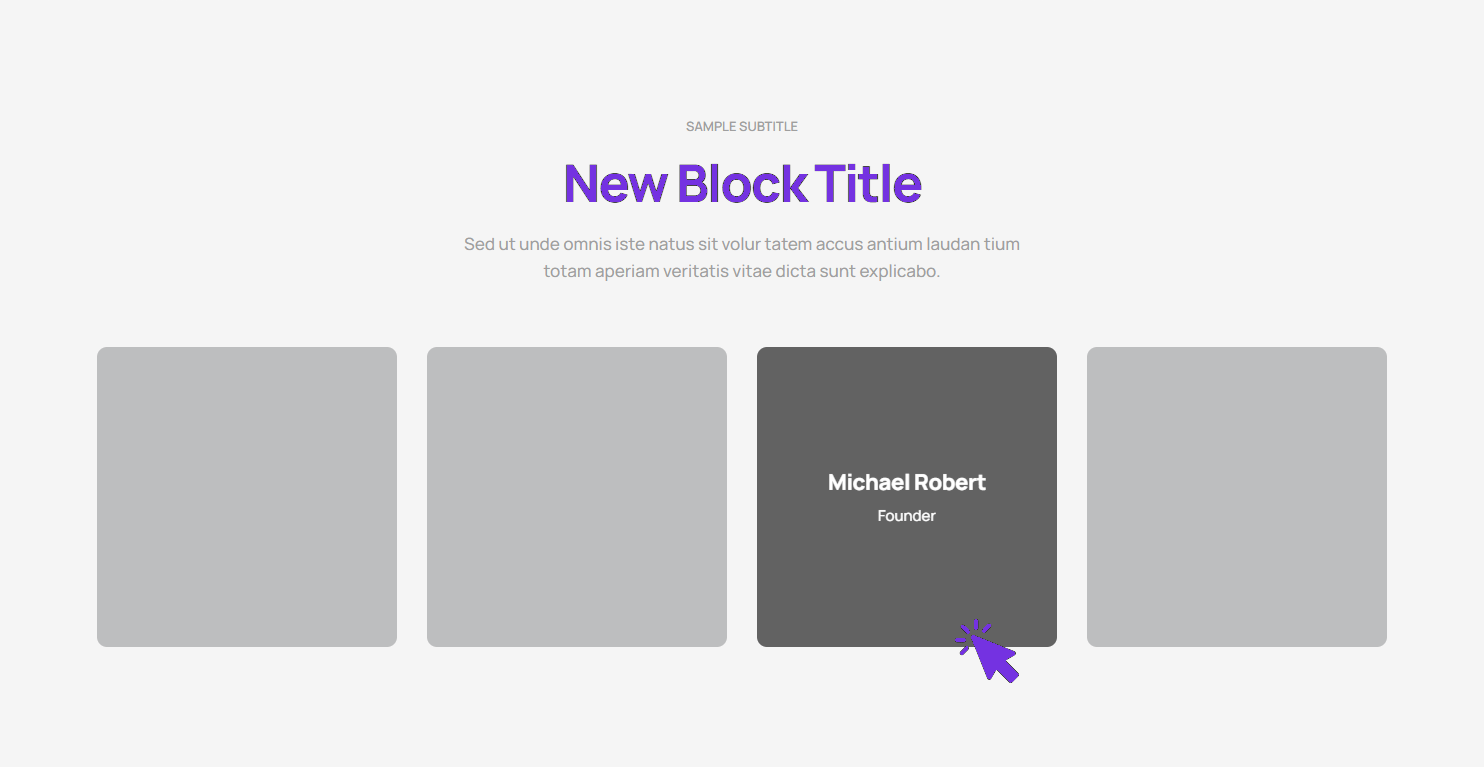Viewport: 1484px width, 767px height.
Task: Click the Founder role label
Action: (x=907, y=516)
